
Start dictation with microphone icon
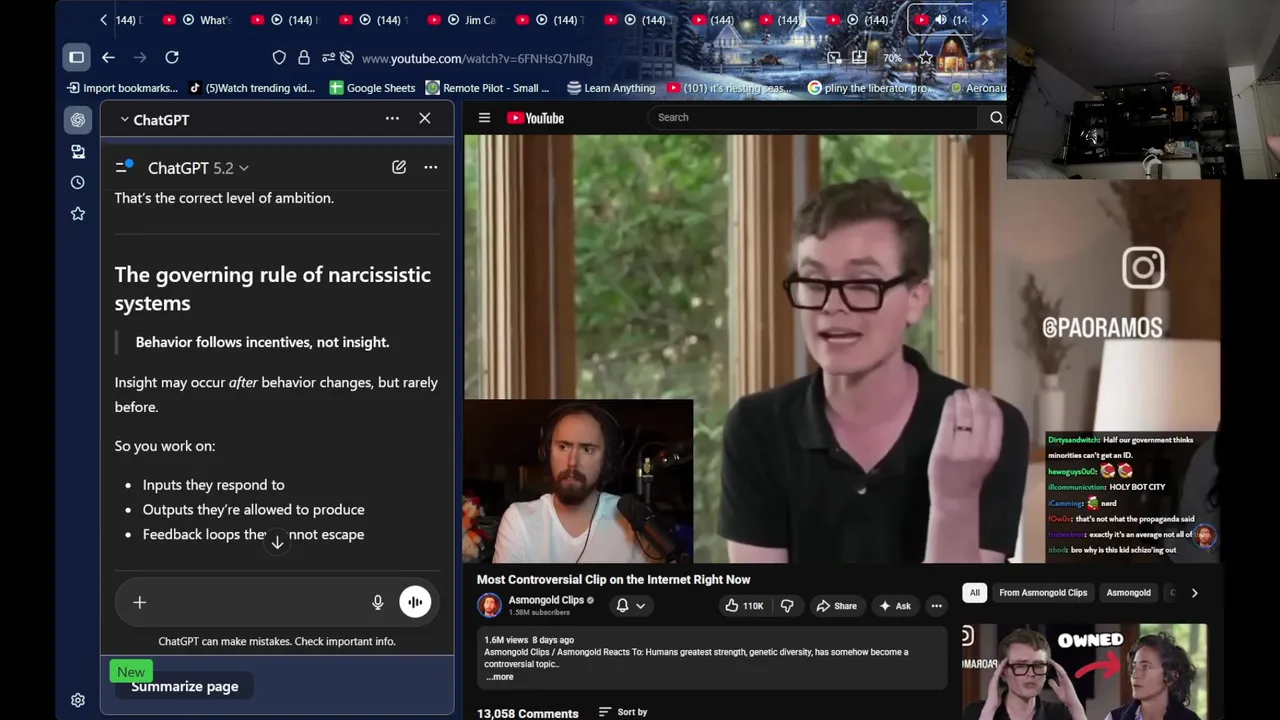click(378, 602)
